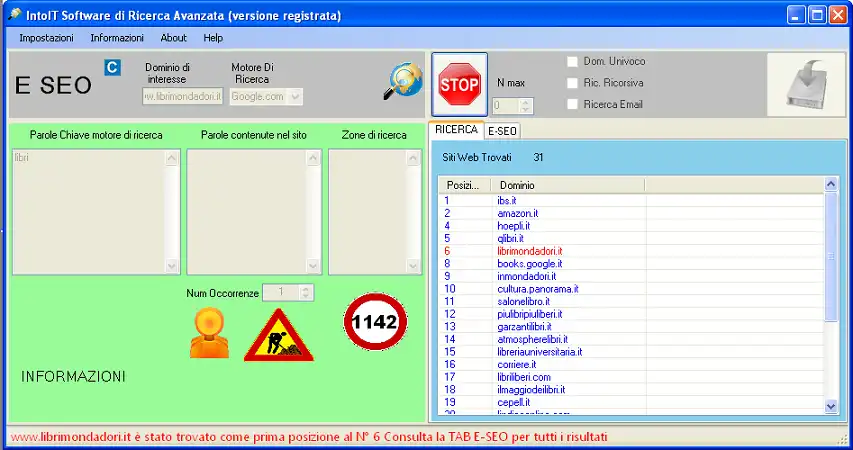Select the hoepli.it row

point(631,226)
